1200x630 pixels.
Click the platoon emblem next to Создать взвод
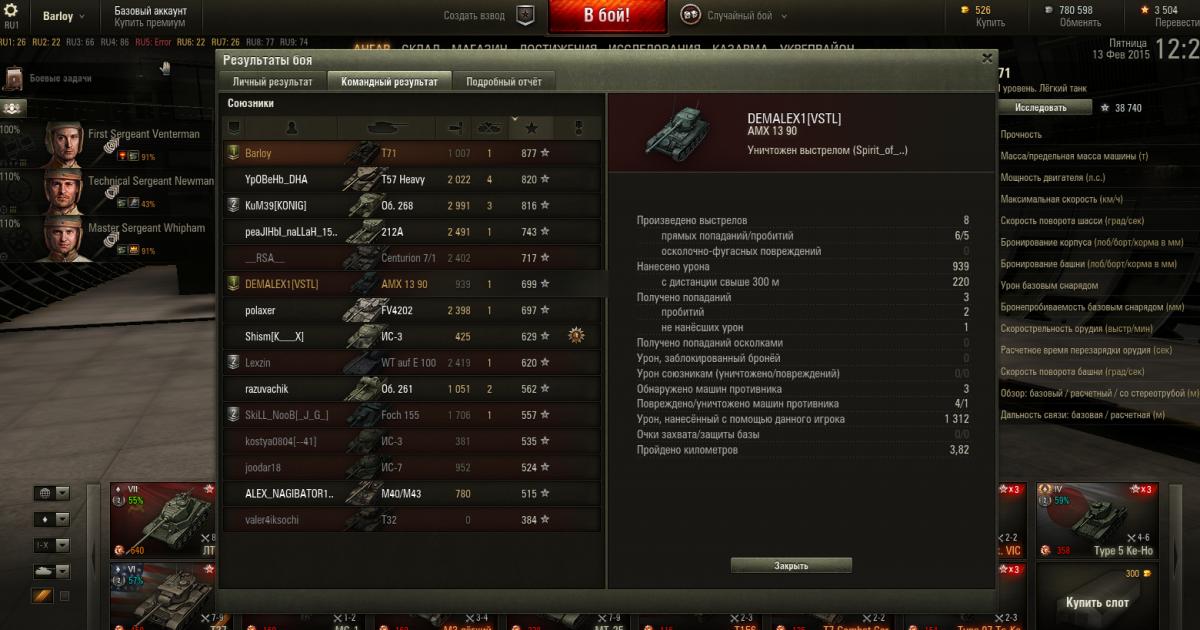(526, 15)
